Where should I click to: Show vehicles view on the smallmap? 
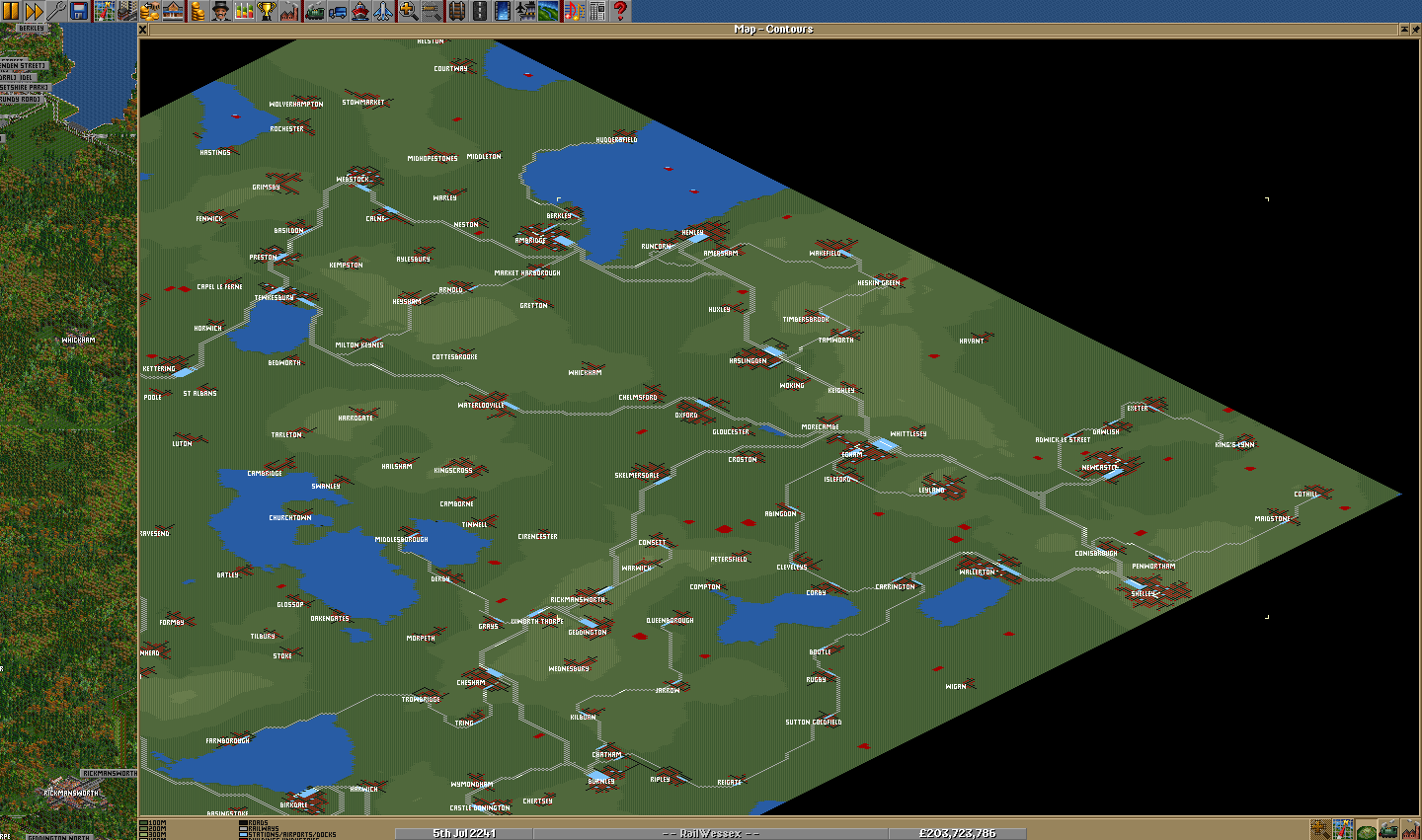coord(1388,829)
